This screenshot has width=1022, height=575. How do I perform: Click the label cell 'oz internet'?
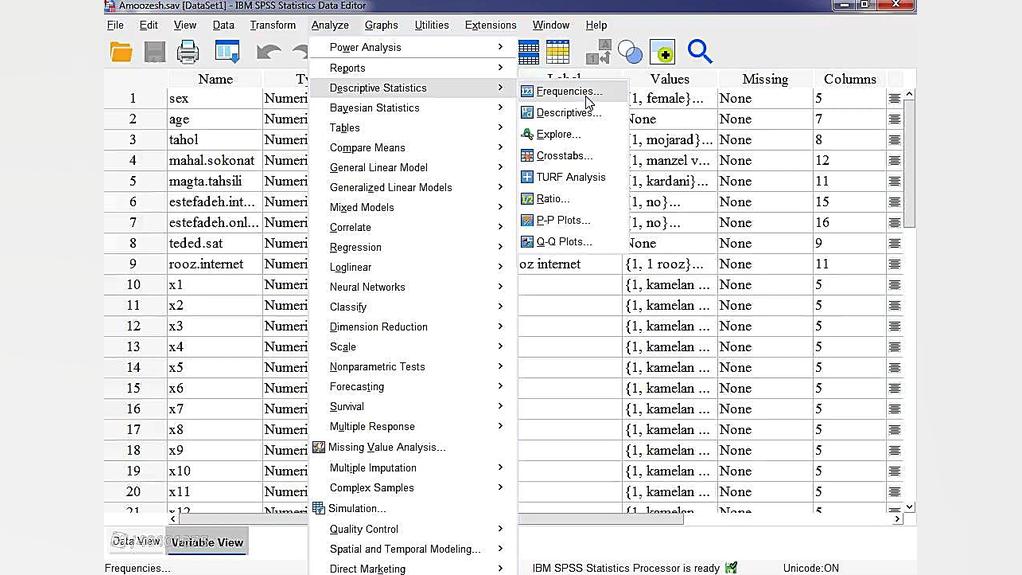pos(570,264)
